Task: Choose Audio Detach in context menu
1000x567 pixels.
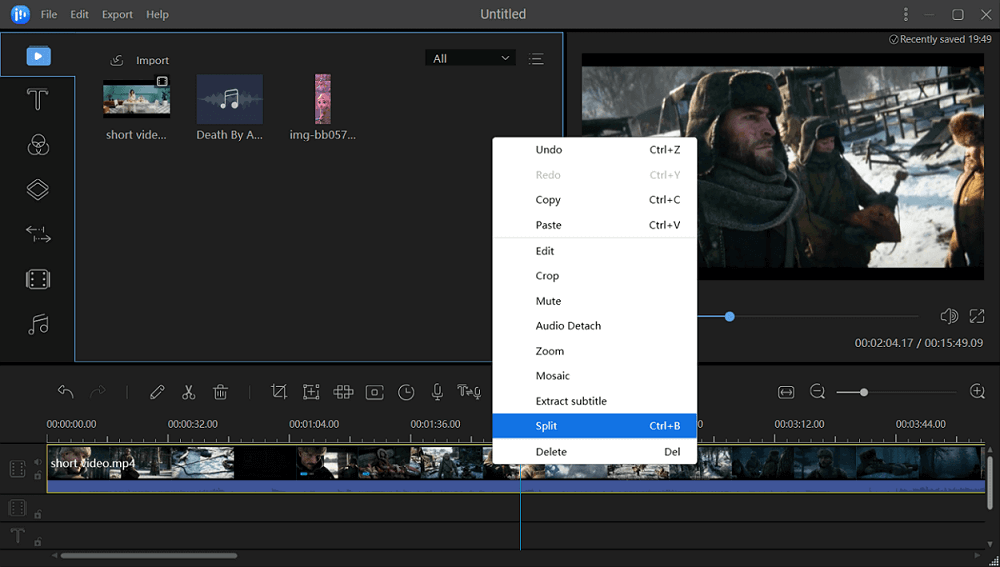Action: coord(568,326)
